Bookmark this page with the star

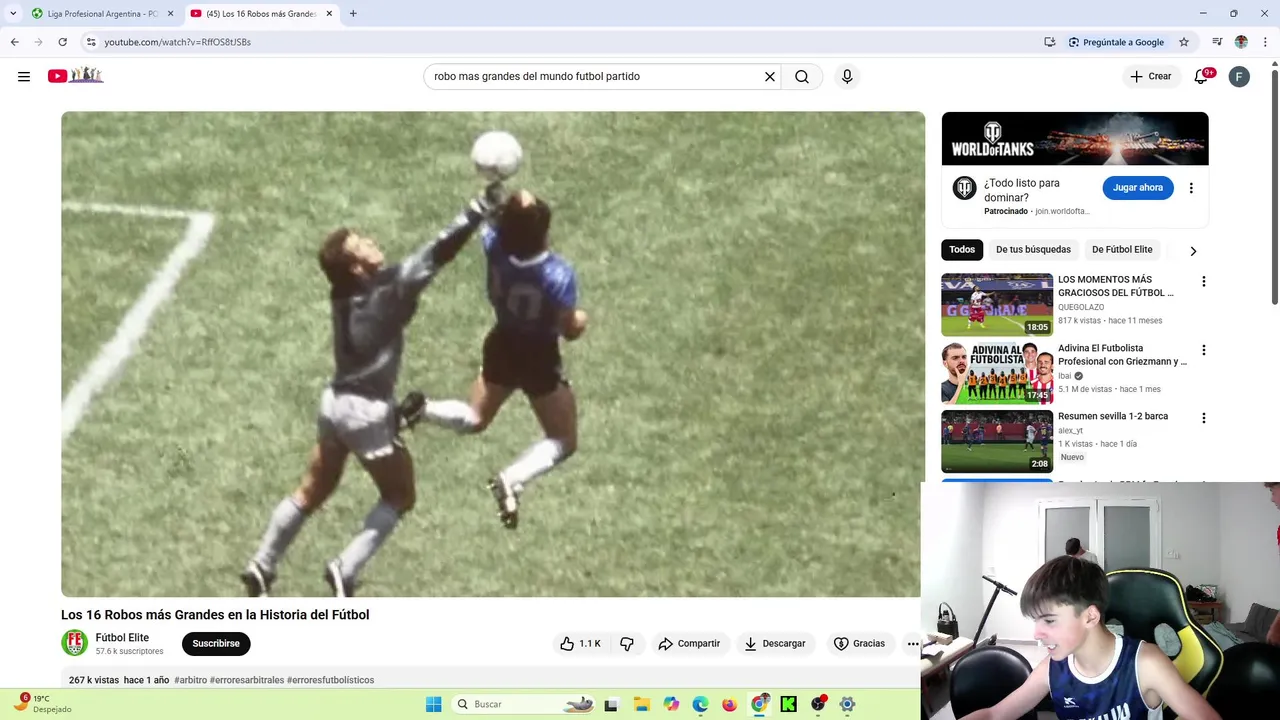(1184, 42)
